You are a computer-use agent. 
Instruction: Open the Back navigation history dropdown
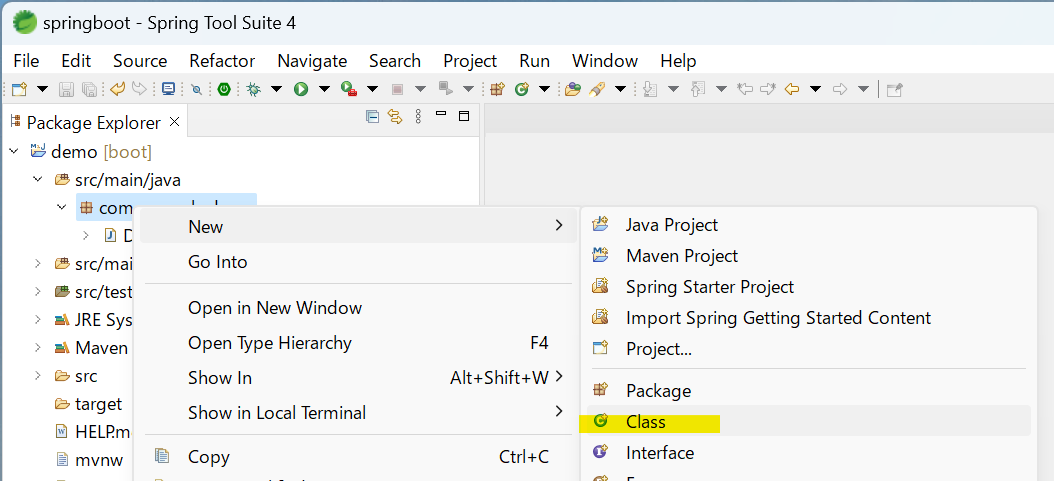pyautogui.click(x=815, y=89)
